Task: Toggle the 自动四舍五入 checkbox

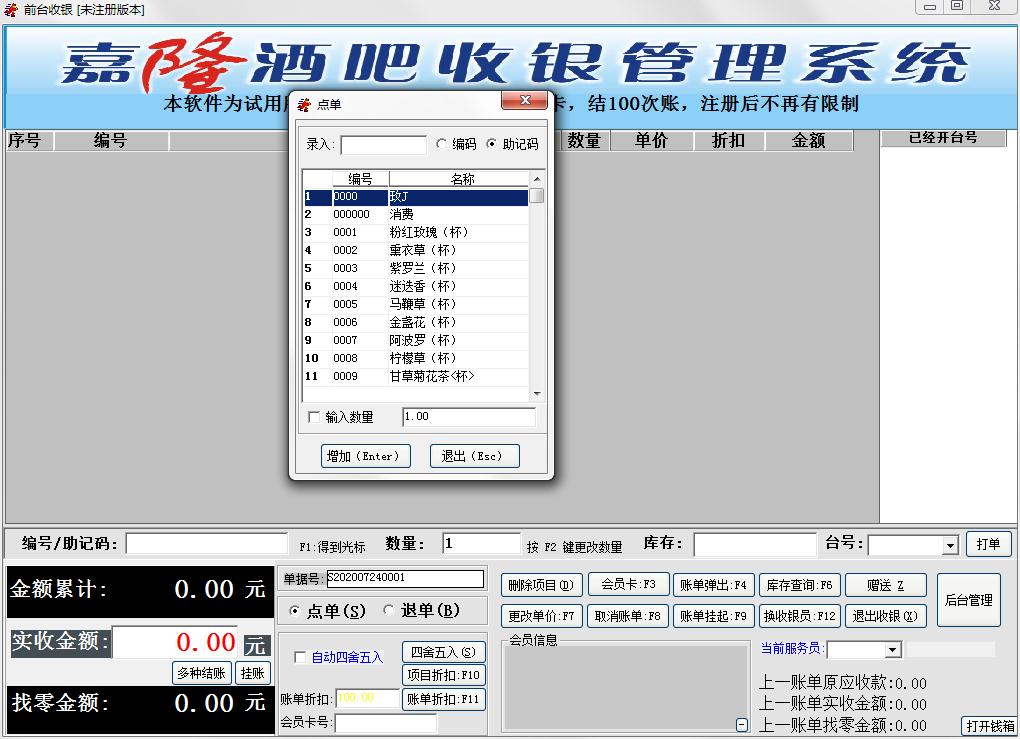Action: click(300, 657)
